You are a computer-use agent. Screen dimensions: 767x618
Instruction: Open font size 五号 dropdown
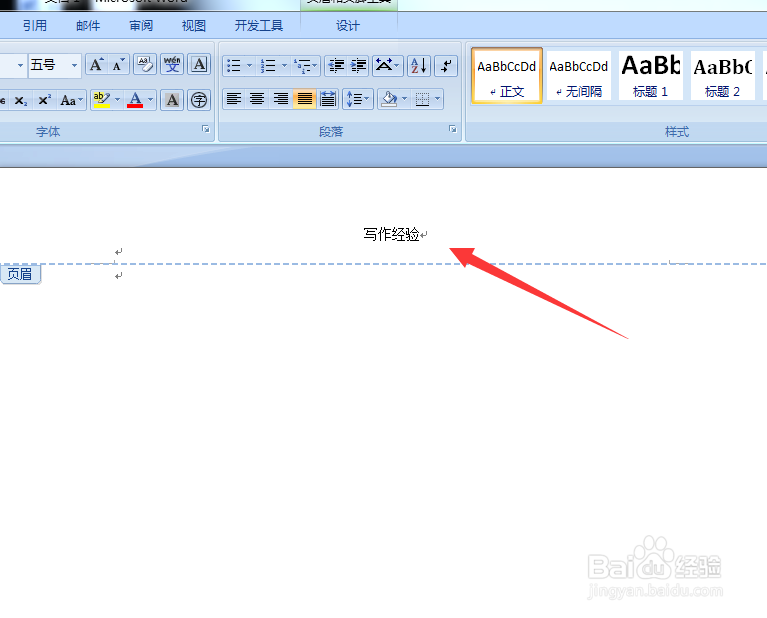pyautogui.click(x=74, y=65)
